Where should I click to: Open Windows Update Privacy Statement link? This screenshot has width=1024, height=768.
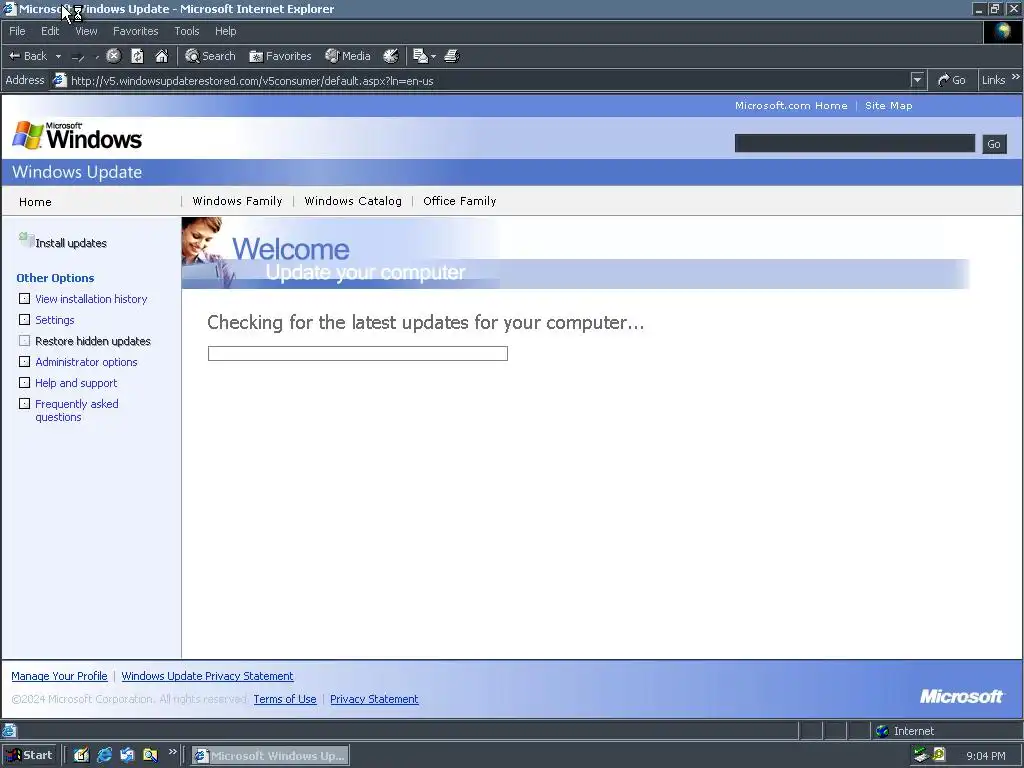coord(207,676)
